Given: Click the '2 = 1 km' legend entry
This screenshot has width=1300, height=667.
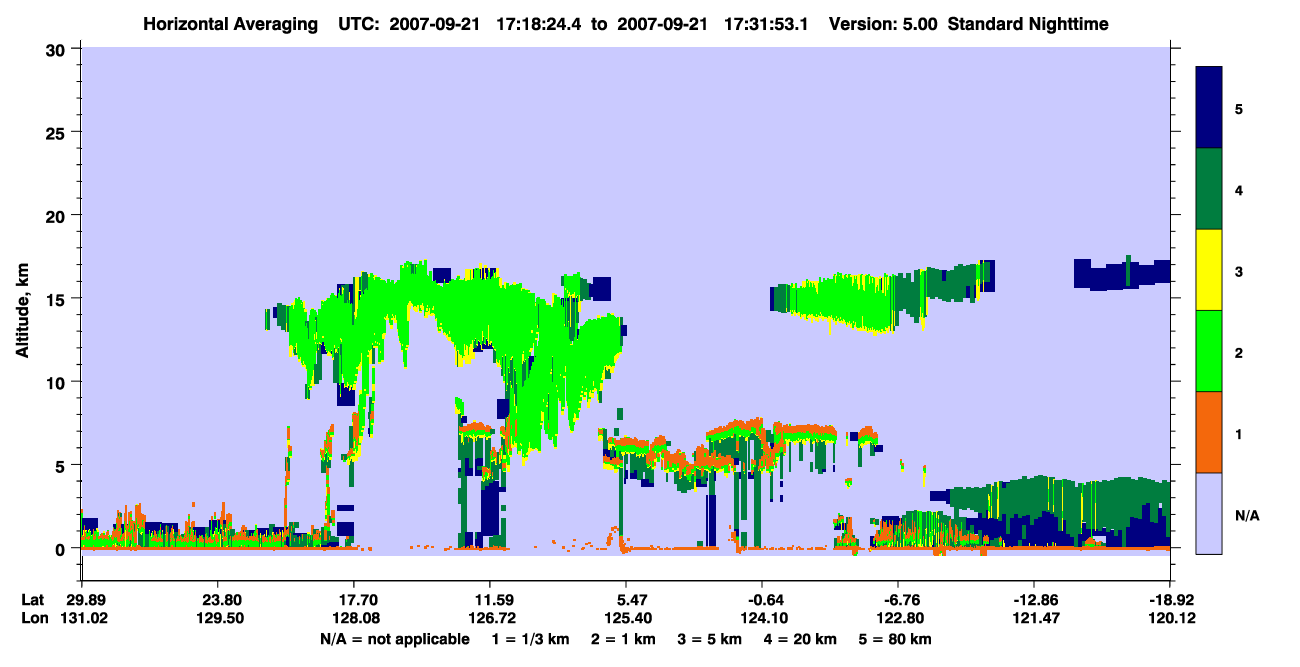Looking at the screenshot, I should (x=623, y=639).
